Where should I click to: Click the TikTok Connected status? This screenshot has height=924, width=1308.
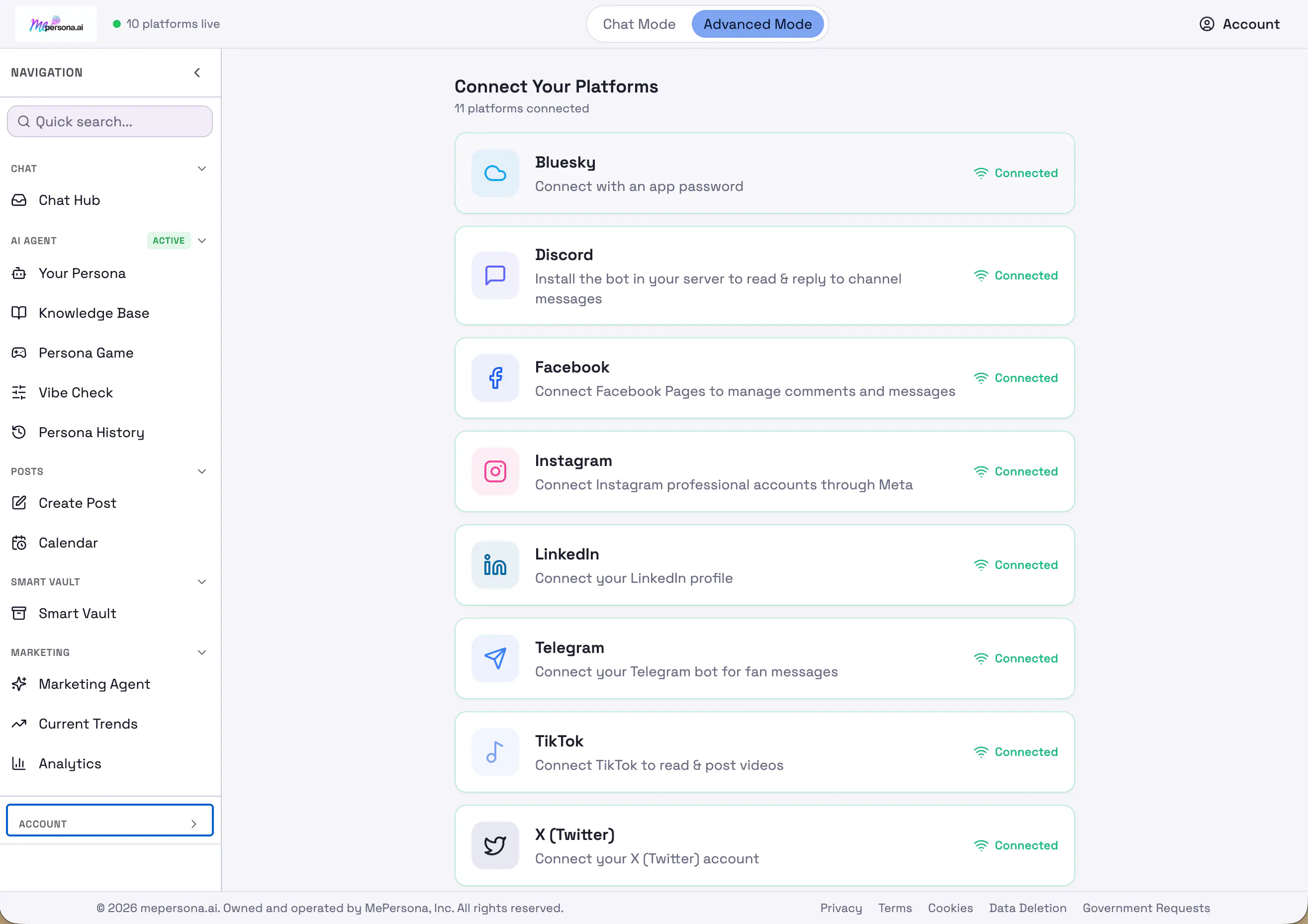pyautogui.click(x=1016, y=752)
